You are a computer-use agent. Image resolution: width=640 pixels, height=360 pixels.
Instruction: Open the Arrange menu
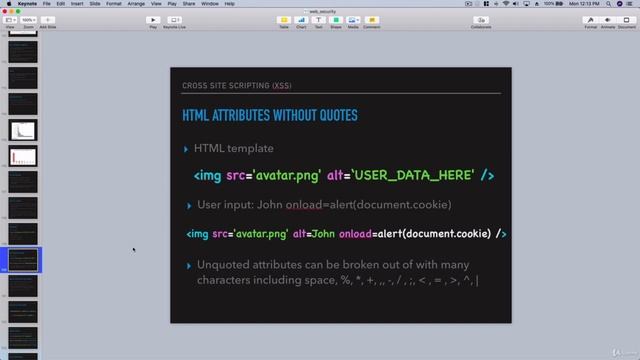pyautogui.click(x=136, y=4)
